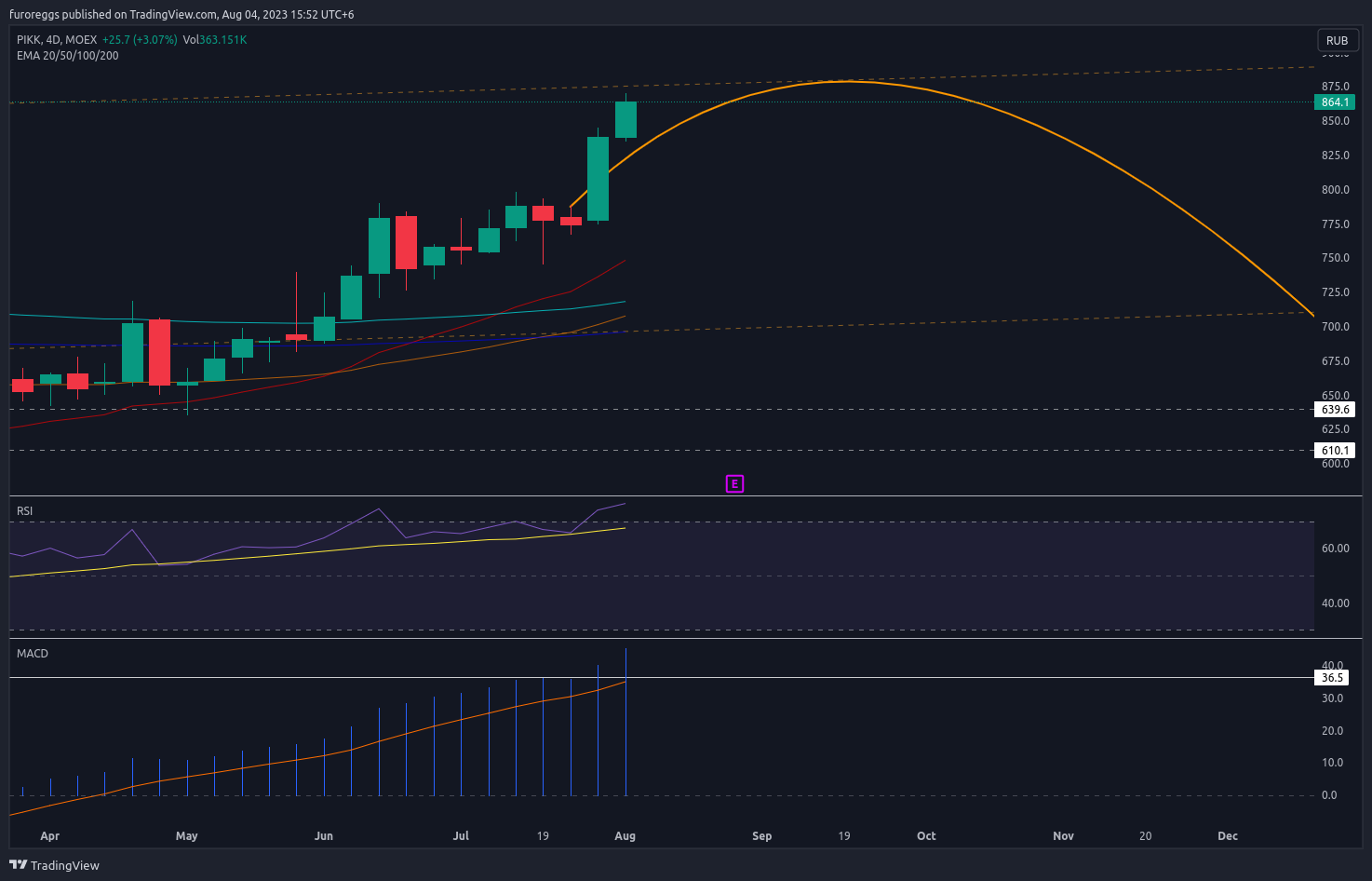Click the Oct label on the time axis

(x=926, y=836)
